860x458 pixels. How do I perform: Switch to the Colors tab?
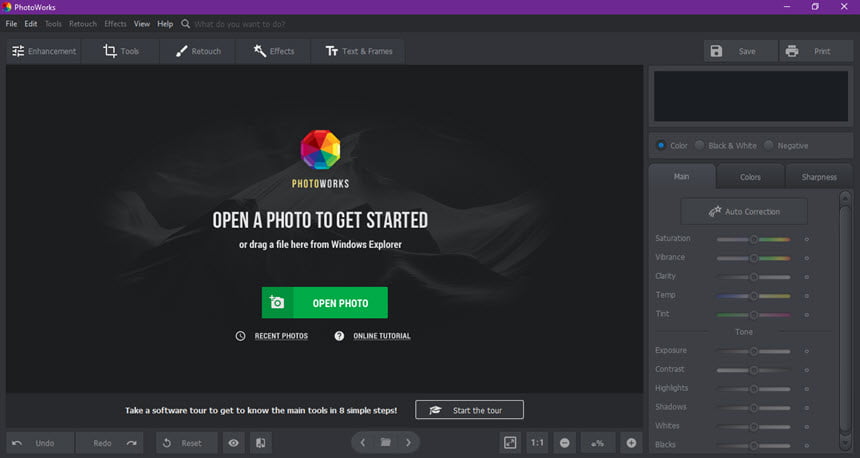(750, 177)
